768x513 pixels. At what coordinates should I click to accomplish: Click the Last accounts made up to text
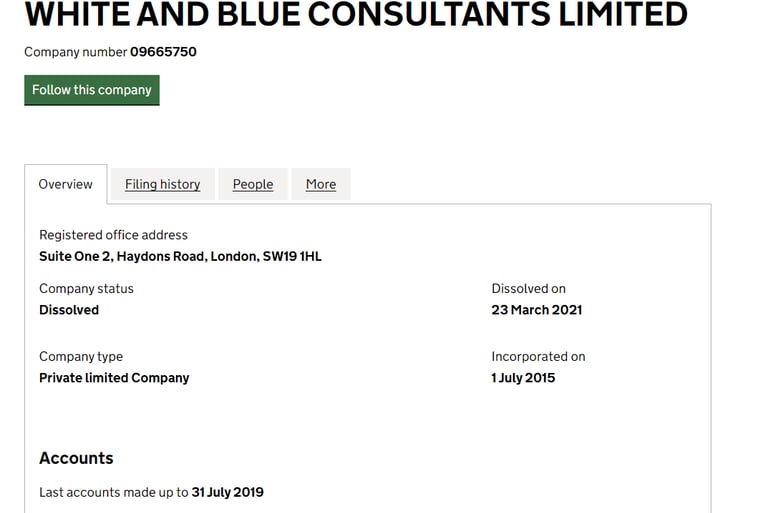click(x=114, y=492)
